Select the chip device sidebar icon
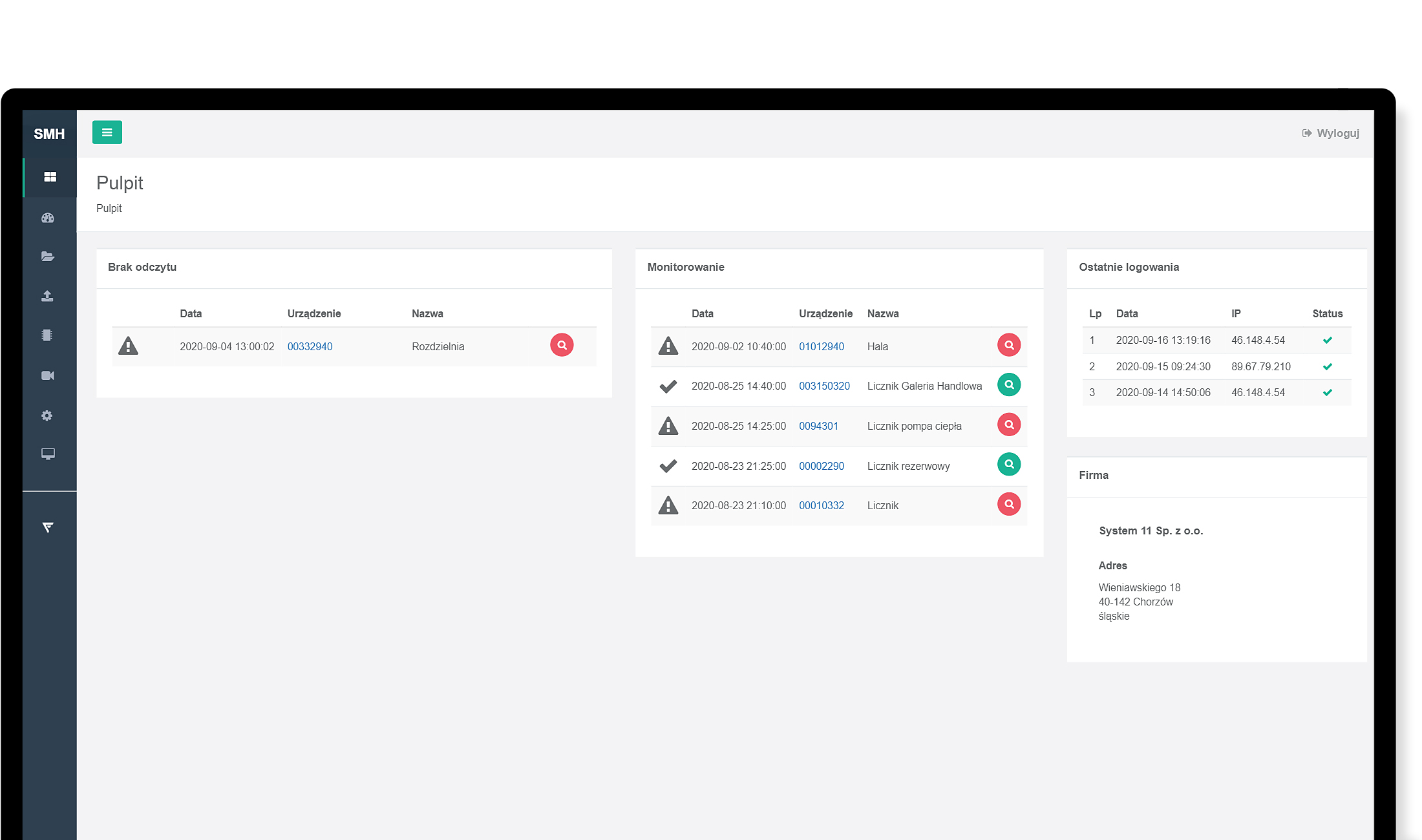1422x840 pixels. tap(47, 335)
